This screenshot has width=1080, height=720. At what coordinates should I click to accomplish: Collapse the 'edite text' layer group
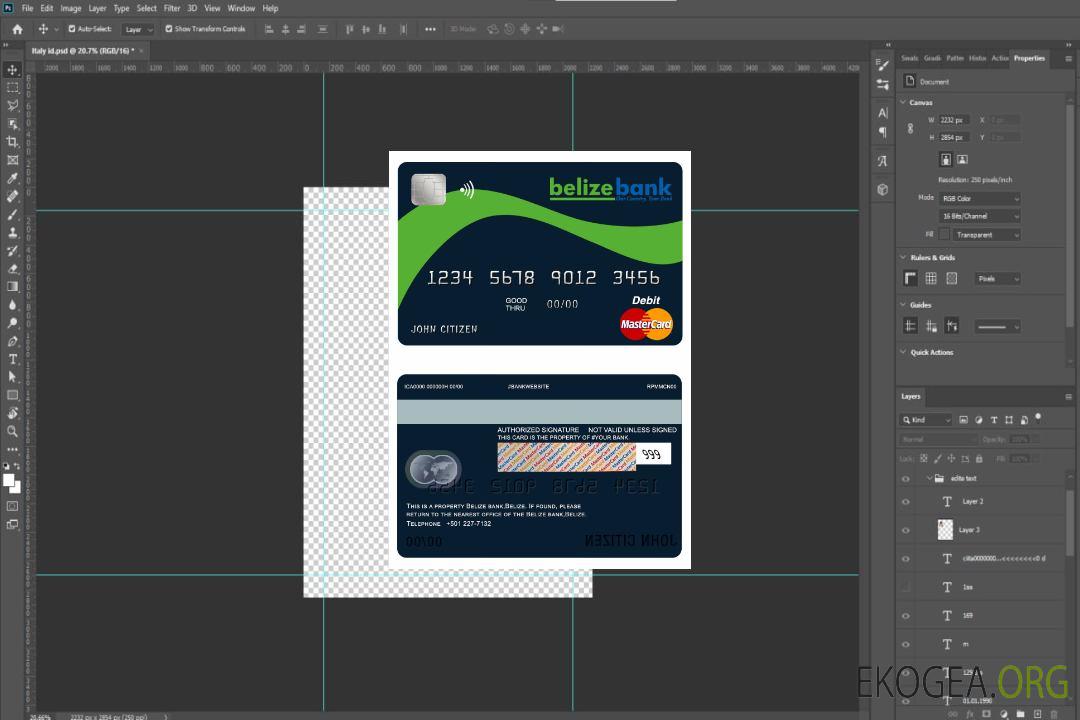coord(929,478)
